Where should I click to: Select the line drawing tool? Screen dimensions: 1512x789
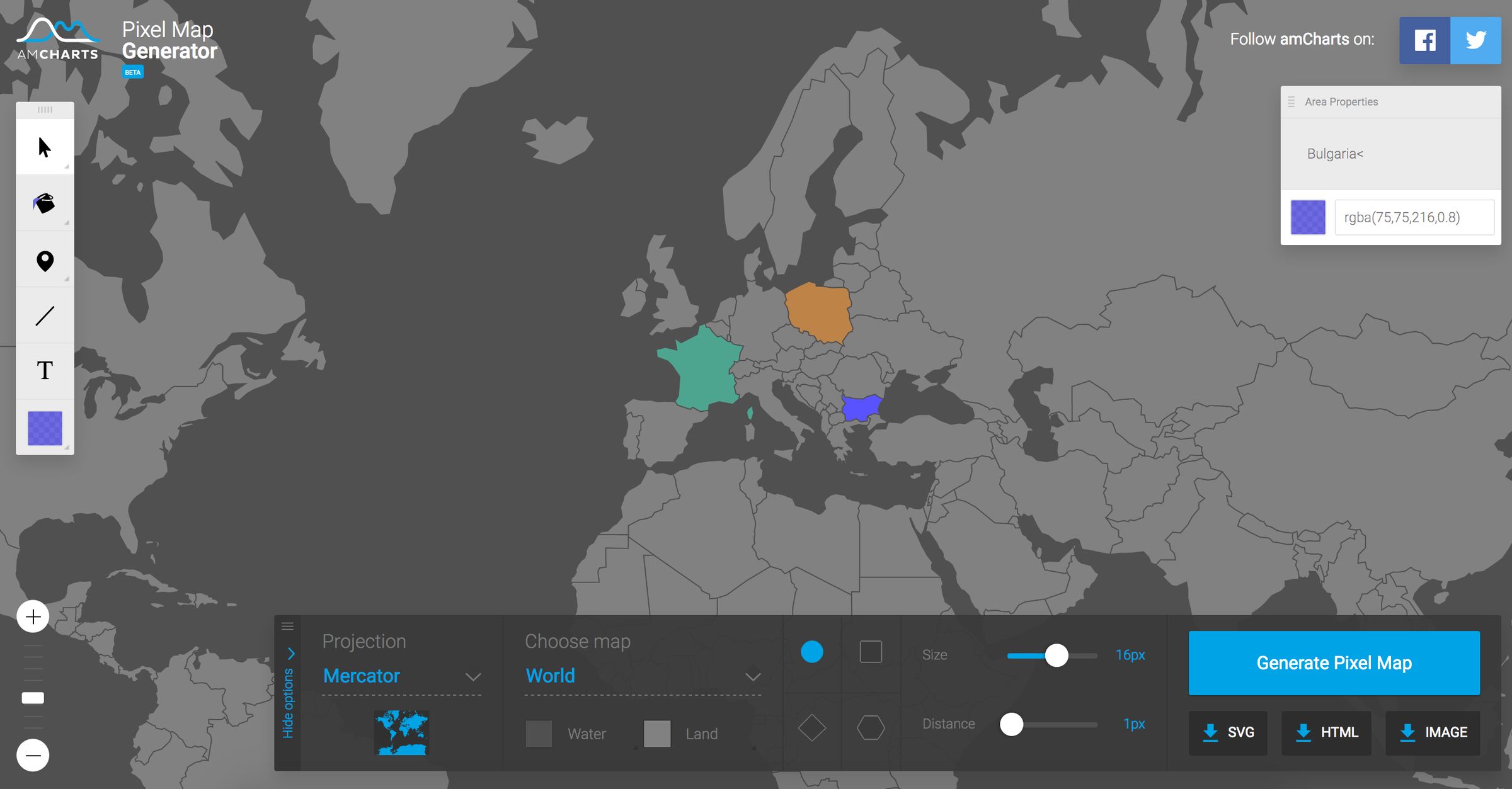coord(44,315)
